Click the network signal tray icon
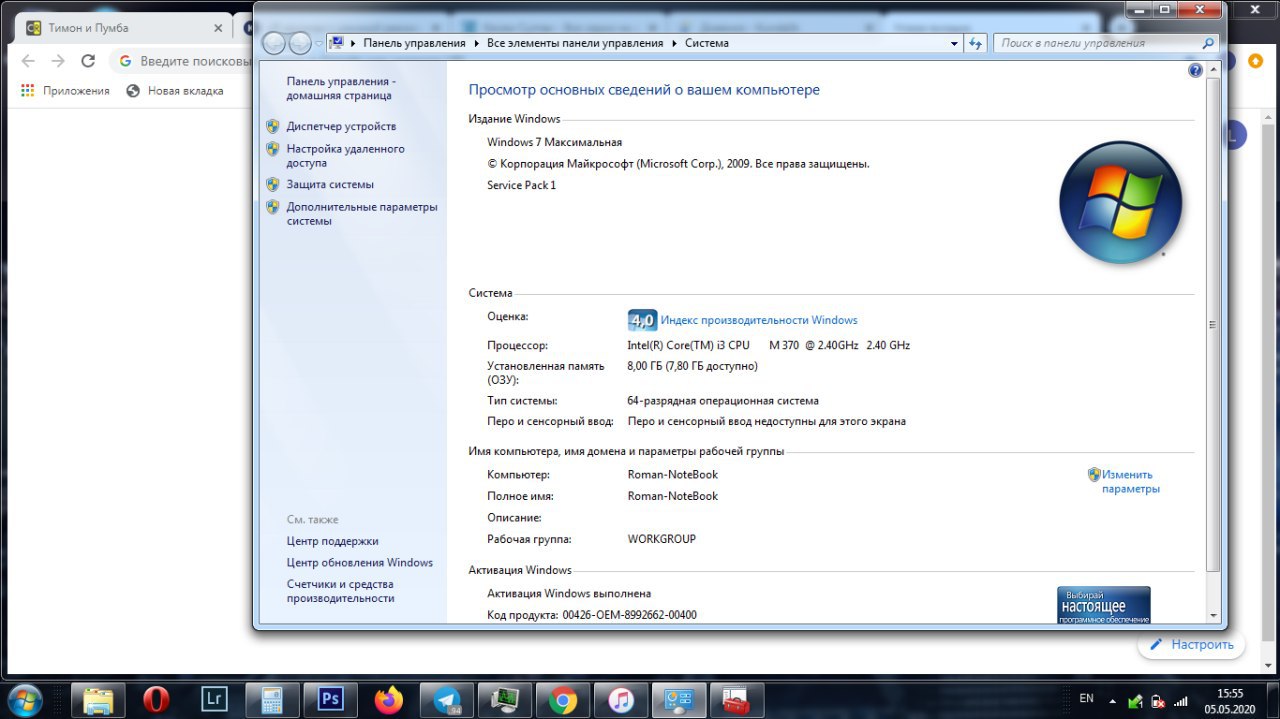This screenshot has width=1280, height=719. tap(1181, 700)
